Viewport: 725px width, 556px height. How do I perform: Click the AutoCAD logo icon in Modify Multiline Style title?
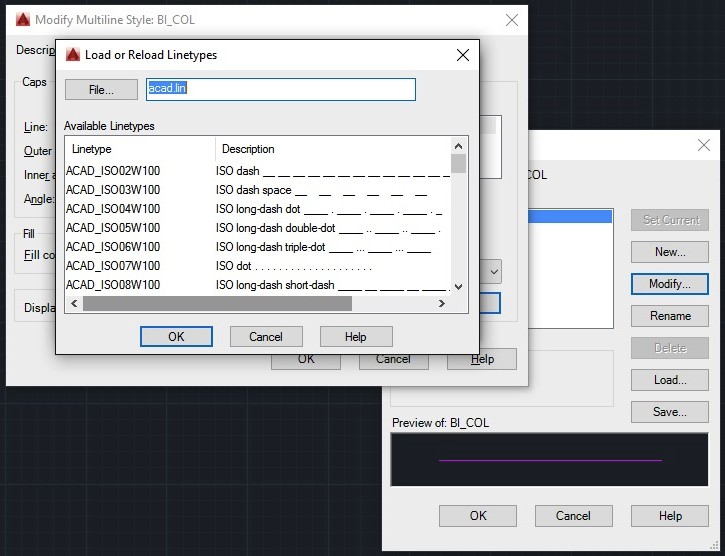point(23,20)
